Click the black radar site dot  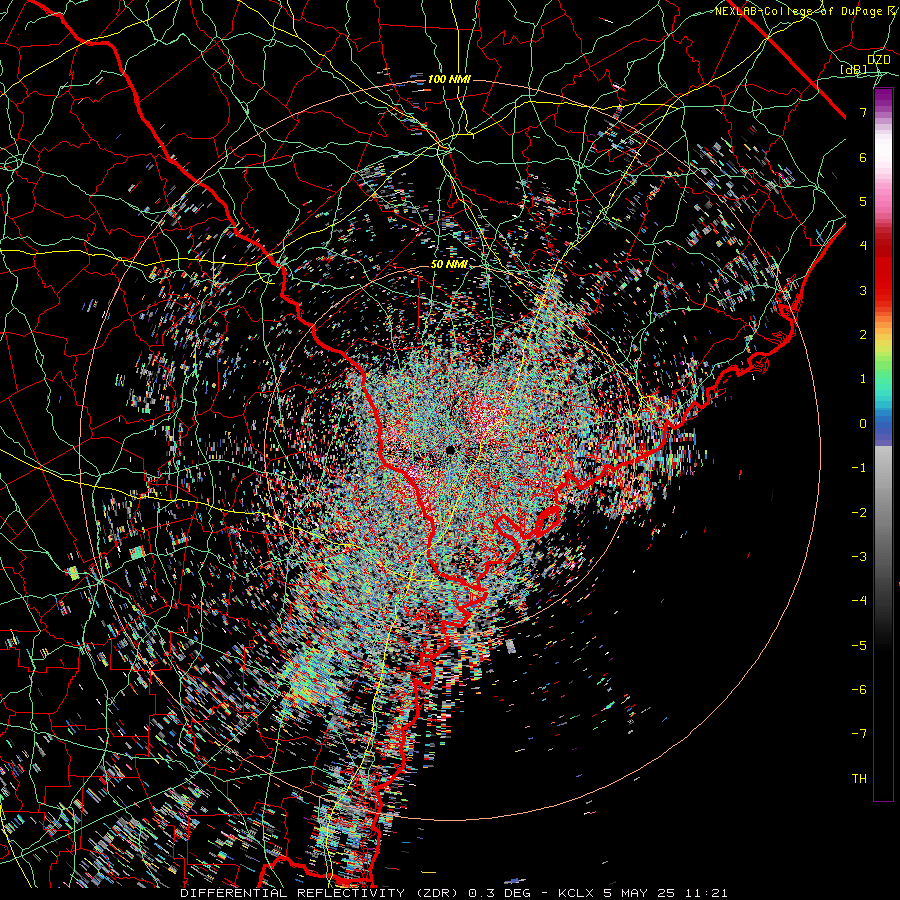(451, 450)
